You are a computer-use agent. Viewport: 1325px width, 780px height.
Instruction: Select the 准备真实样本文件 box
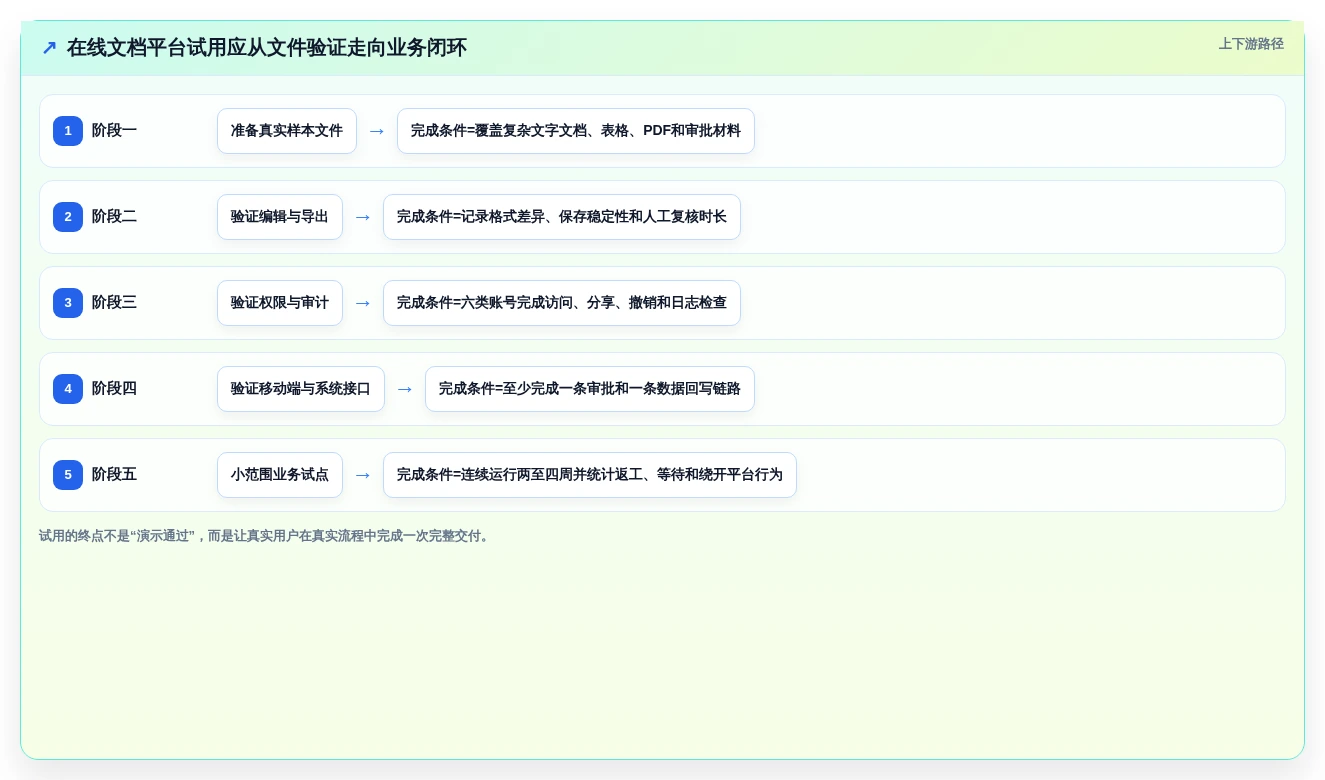(287, 131)
